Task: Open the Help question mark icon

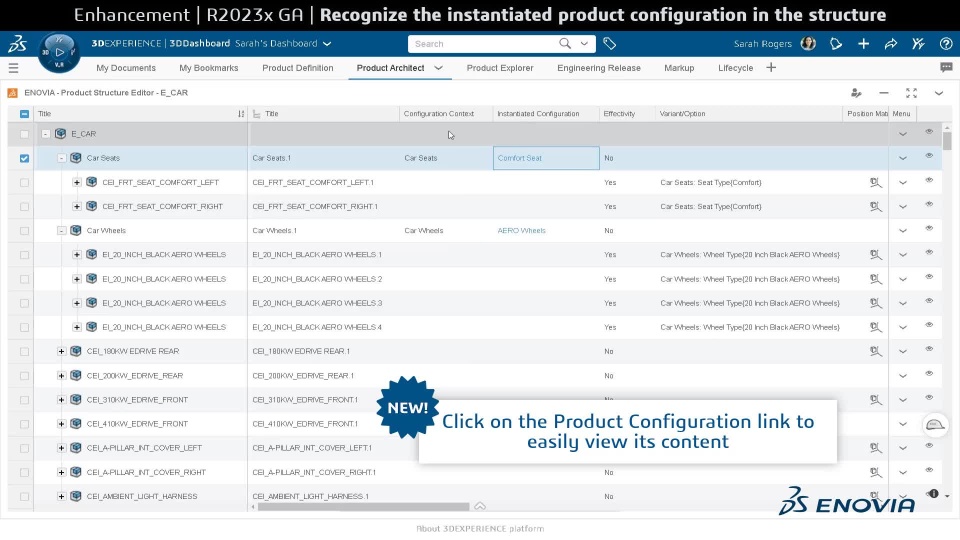Action: tap(946, 43)
